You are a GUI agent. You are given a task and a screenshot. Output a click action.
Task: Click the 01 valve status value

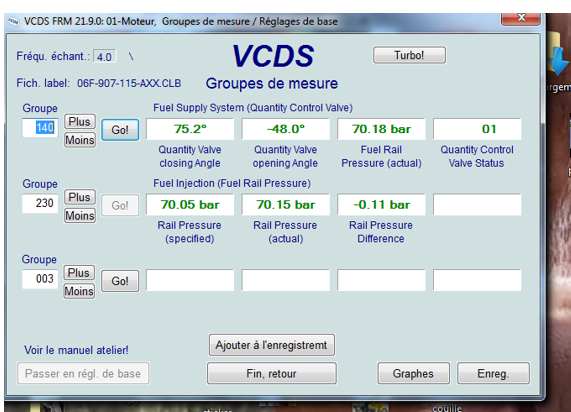[x=477, y=129]
